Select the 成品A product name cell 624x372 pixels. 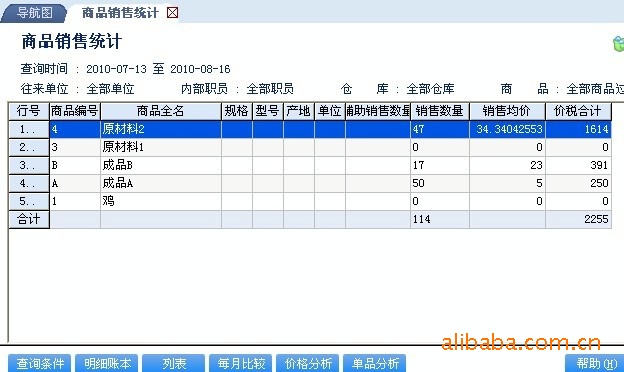tap(161, 183)
